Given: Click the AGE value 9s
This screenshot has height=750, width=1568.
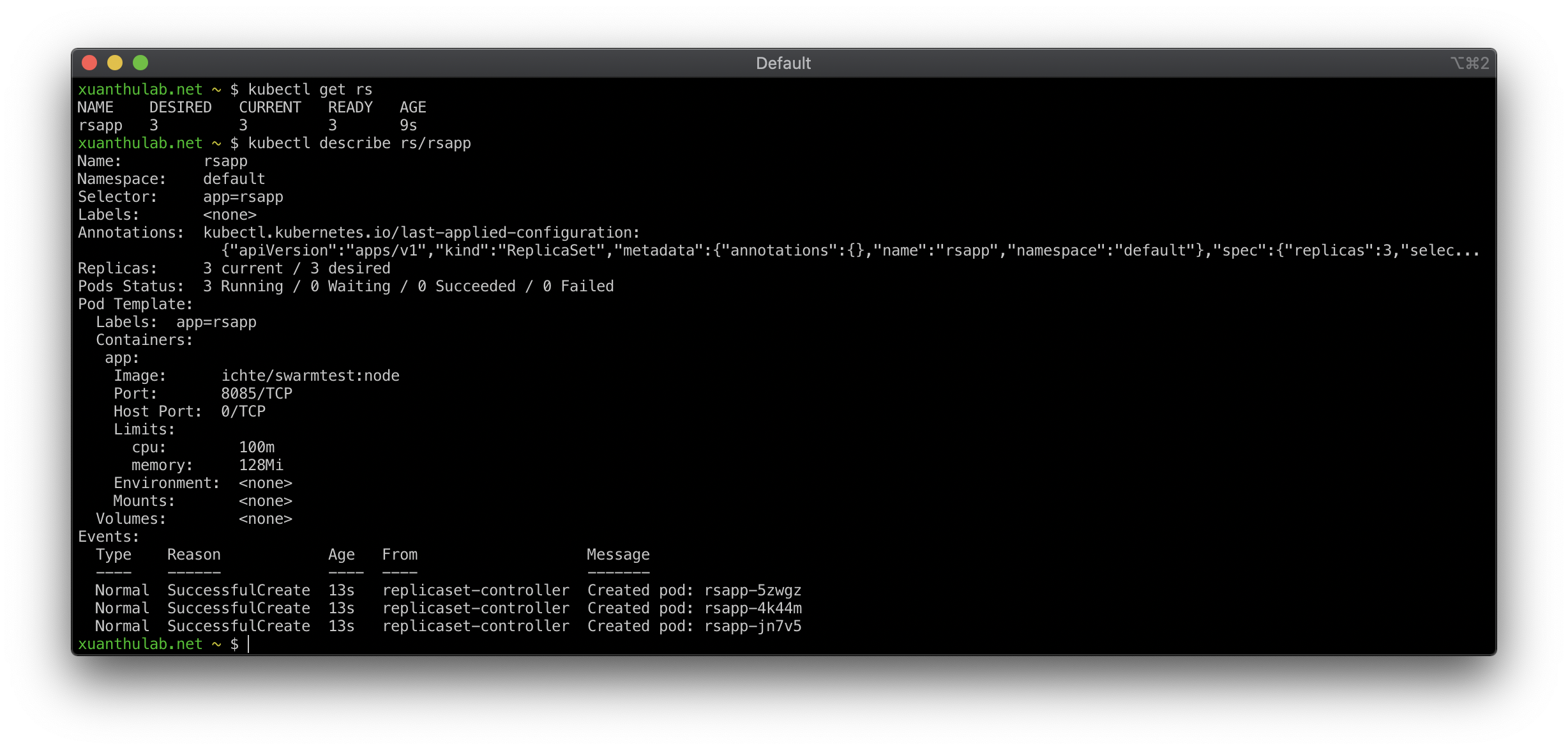Looking at the screenshot, I should pos(408,125).
